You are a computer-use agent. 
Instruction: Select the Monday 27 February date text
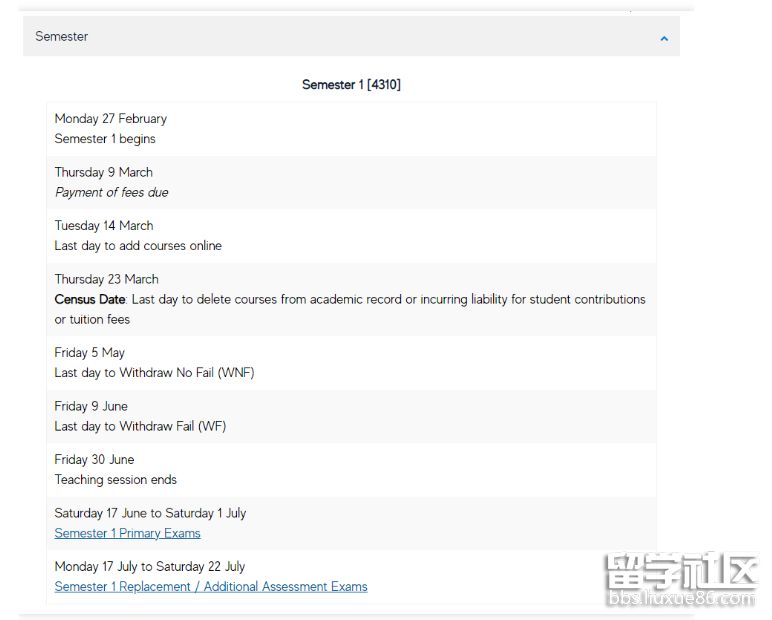tap(110, 118)
